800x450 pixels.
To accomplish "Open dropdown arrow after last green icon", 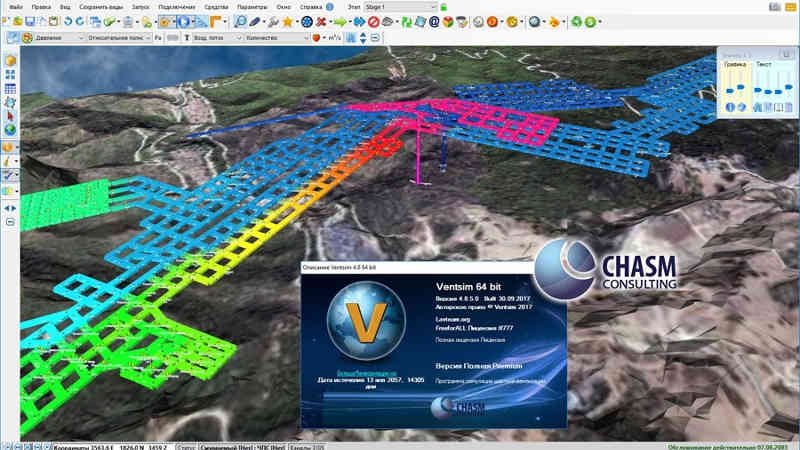I will tap(599, 22).
